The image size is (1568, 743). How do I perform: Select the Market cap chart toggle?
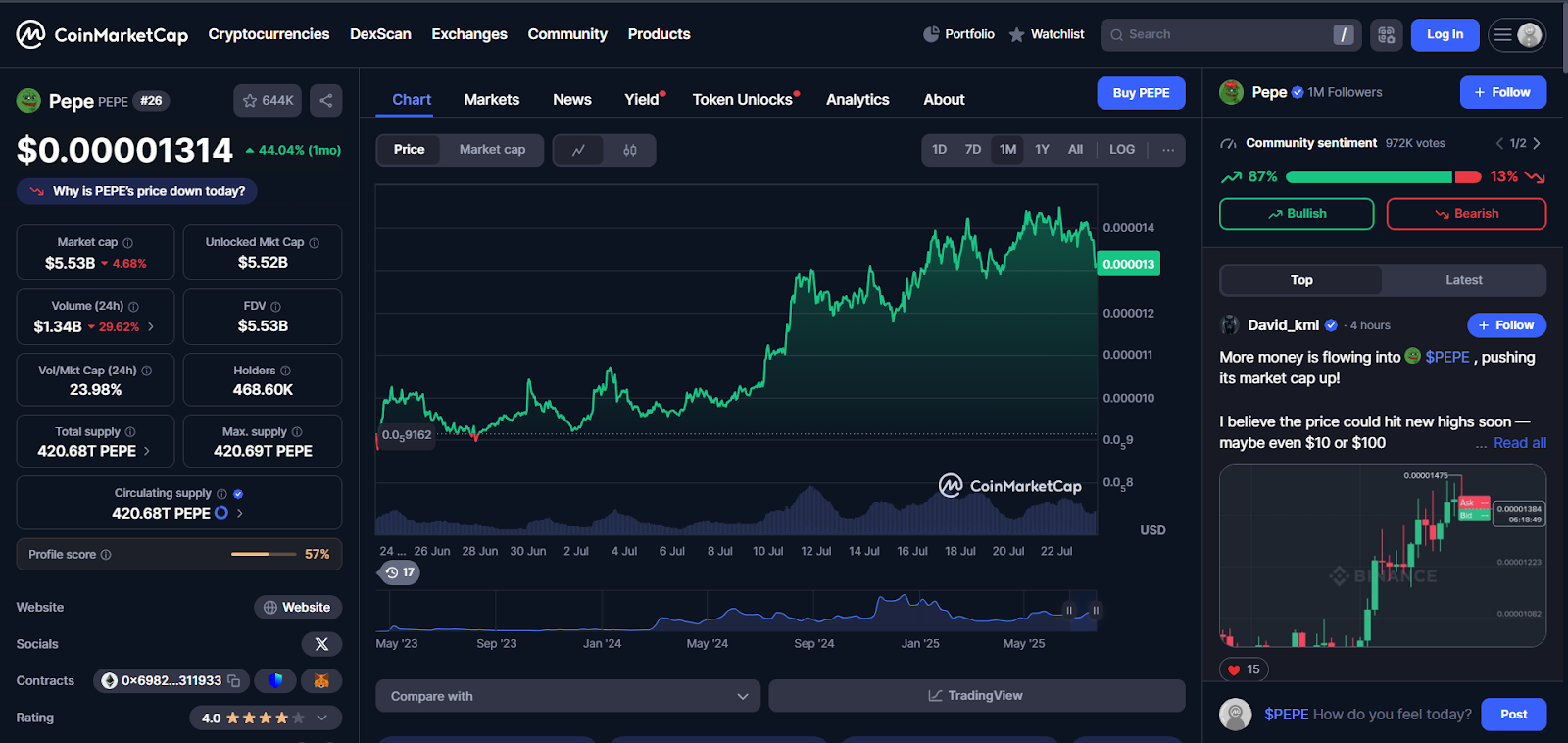492,150
